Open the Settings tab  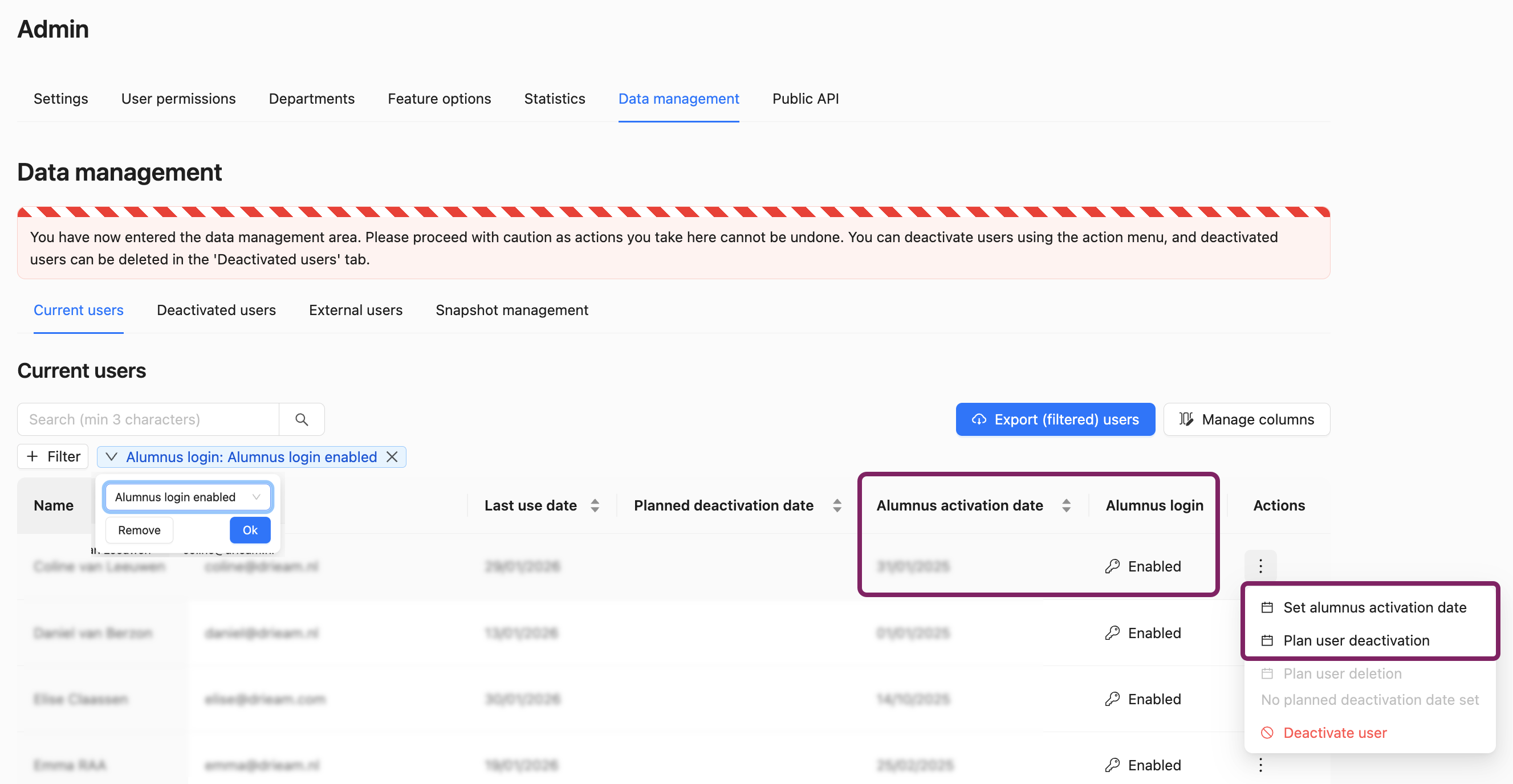pyautogui.click(x=60, y=99)
